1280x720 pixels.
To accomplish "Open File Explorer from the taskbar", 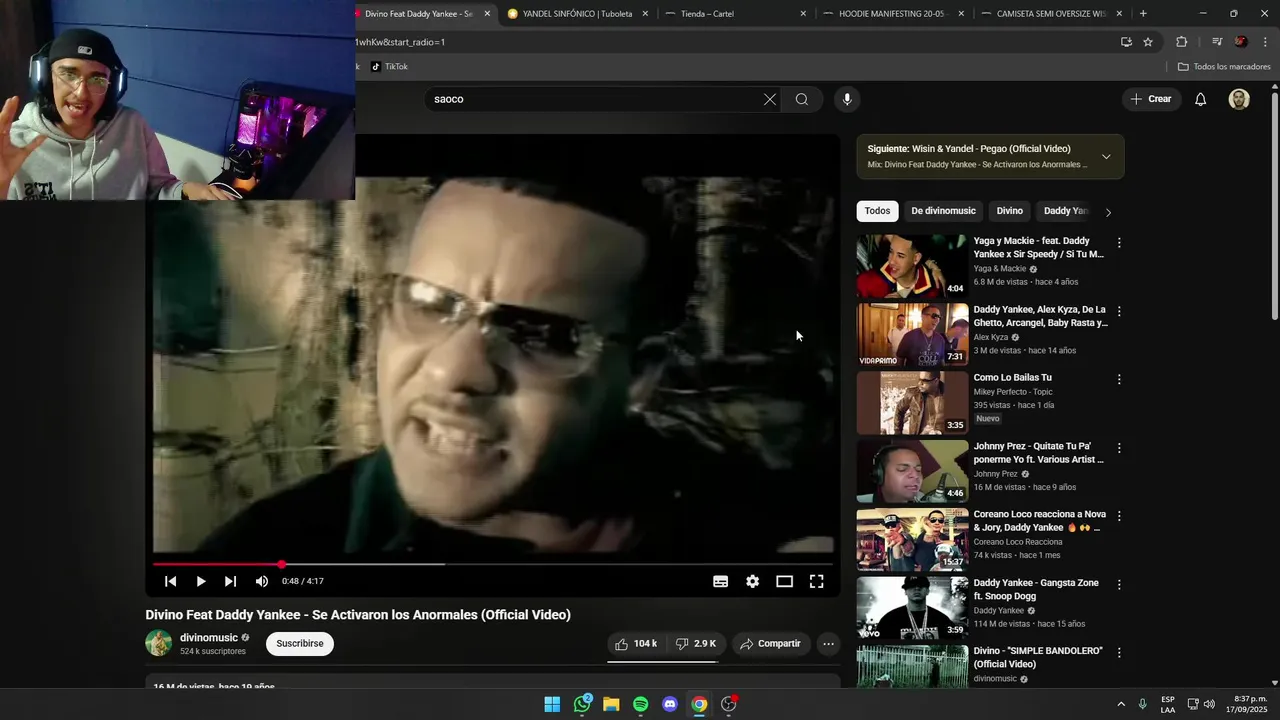I will 611,704.
